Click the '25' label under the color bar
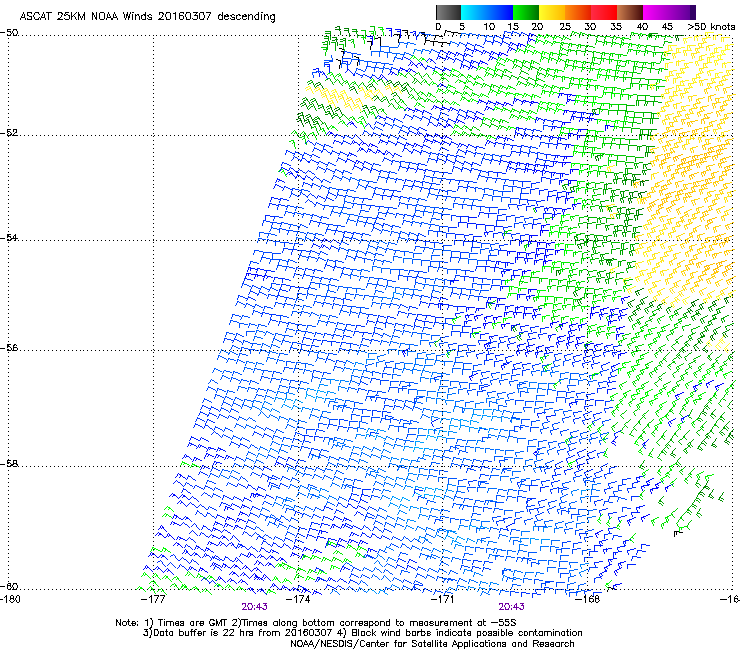740x650 pixels. click(565, 27)
